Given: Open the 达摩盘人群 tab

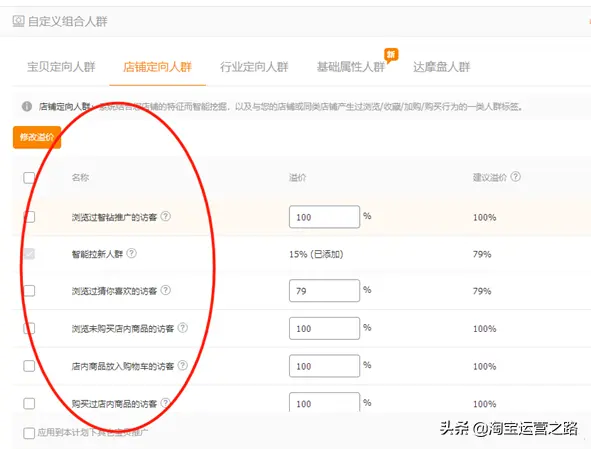Looking at the screenshot, I should tap(441, 67).
